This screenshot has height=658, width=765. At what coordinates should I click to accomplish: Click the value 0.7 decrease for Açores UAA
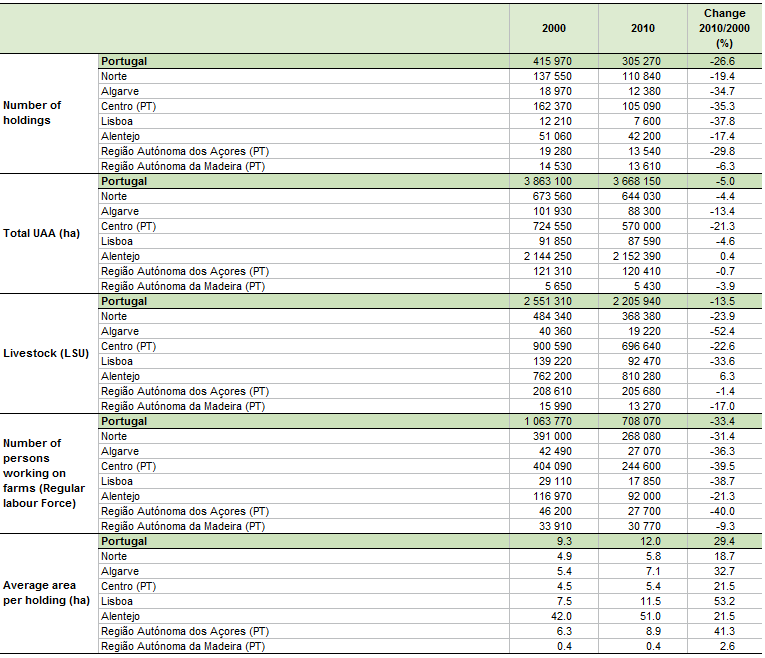[x=725, y=272]
